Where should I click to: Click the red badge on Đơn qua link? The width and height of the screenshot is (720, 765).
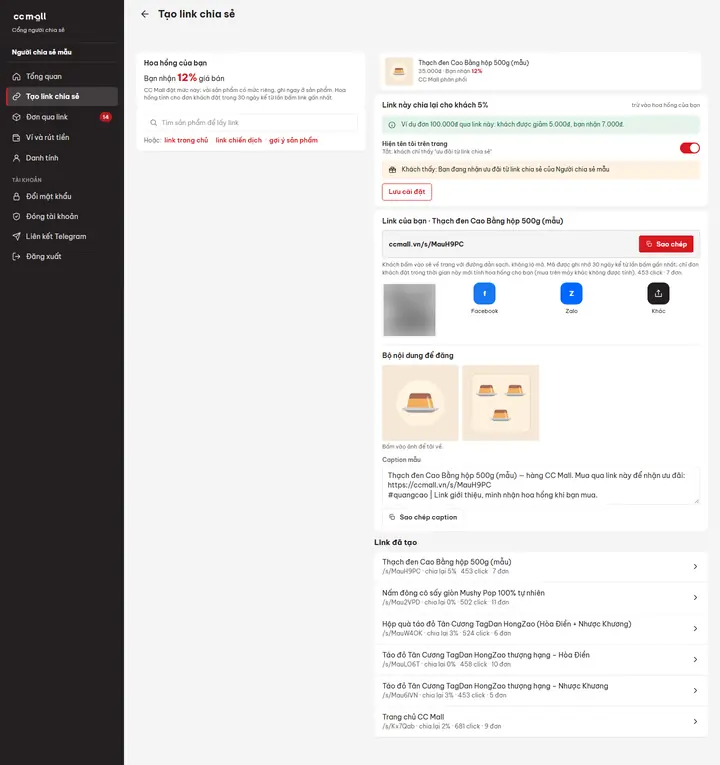pyautogui.click(x=105, y=117)
